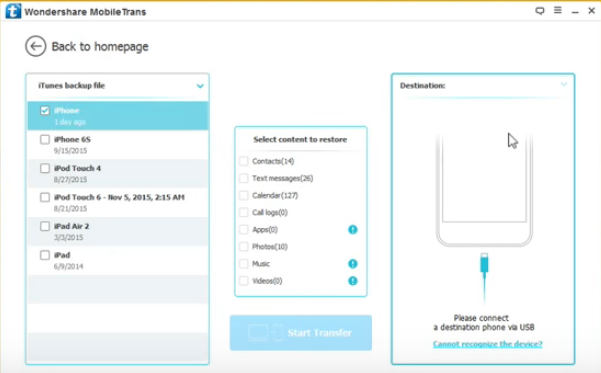Click the Select content to restore heading

tap(300, 140)
